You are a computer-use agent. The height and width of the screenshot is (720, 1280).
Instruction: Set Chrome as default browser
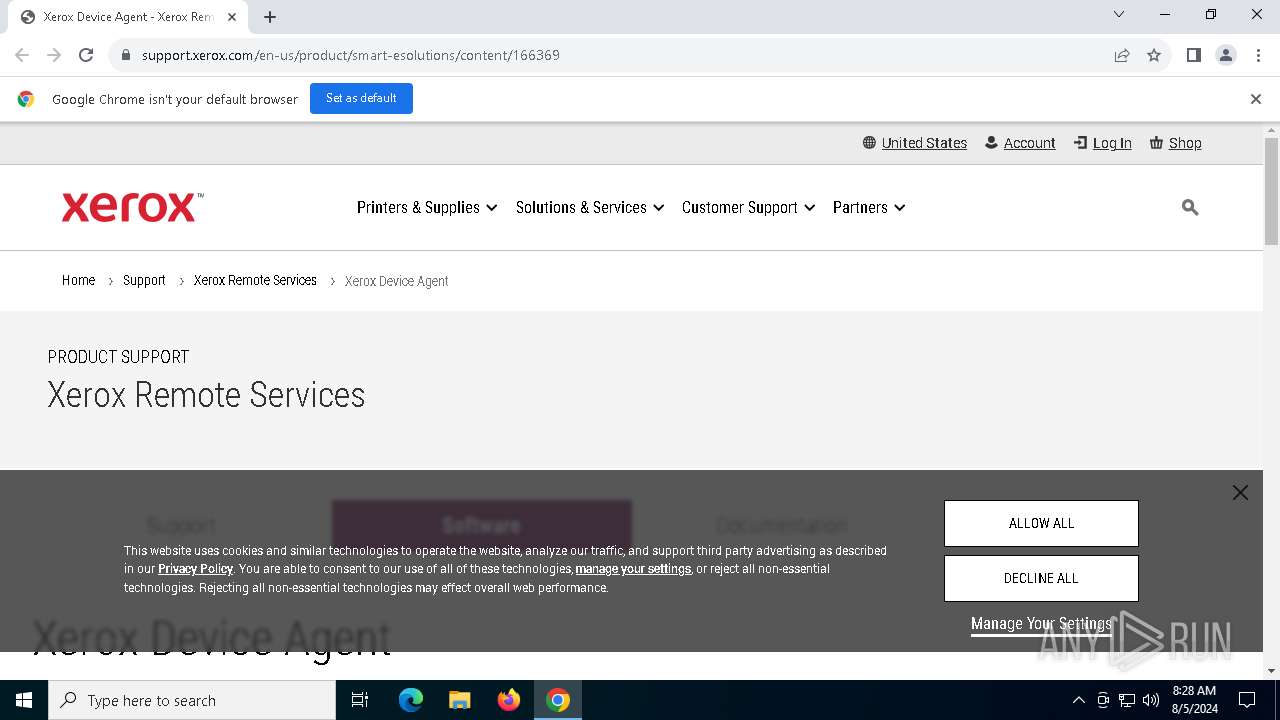pos(361,98)
